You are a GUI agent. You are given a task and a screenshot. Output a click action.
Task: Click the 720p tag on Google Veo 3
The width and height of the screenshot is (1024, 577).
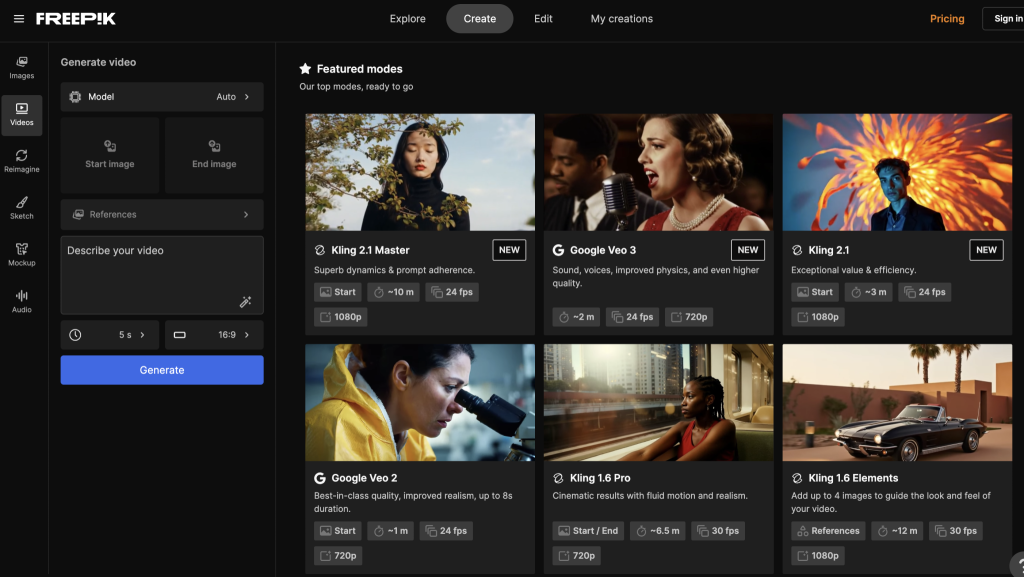pos(689,317)
